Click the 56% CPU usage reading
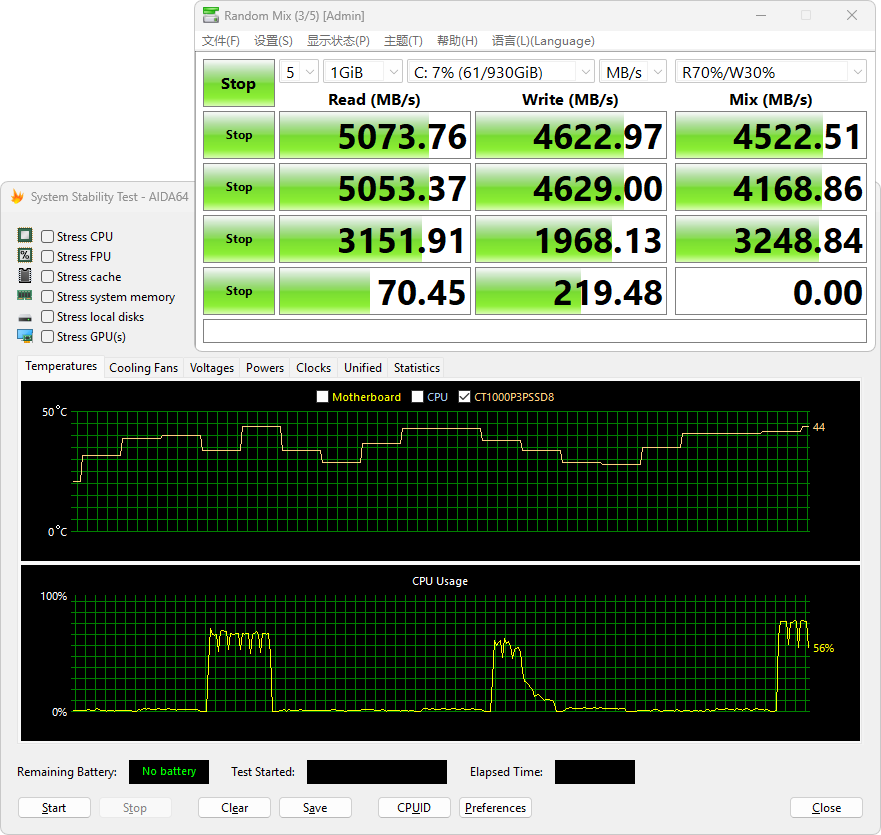 coord(824,648)
